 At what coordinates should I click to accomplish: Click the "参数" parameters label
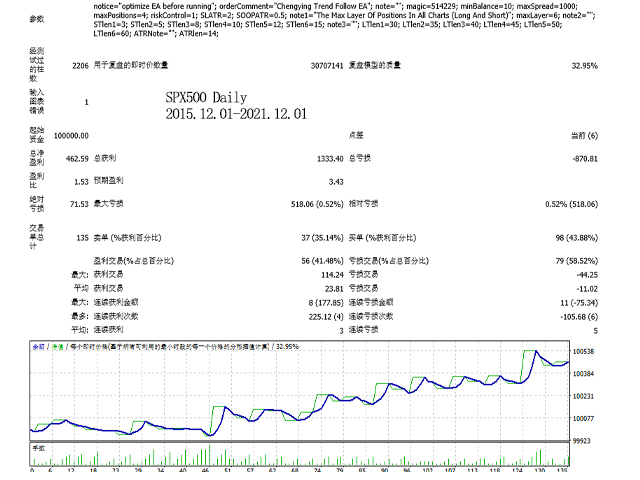[x=37, y=19]
